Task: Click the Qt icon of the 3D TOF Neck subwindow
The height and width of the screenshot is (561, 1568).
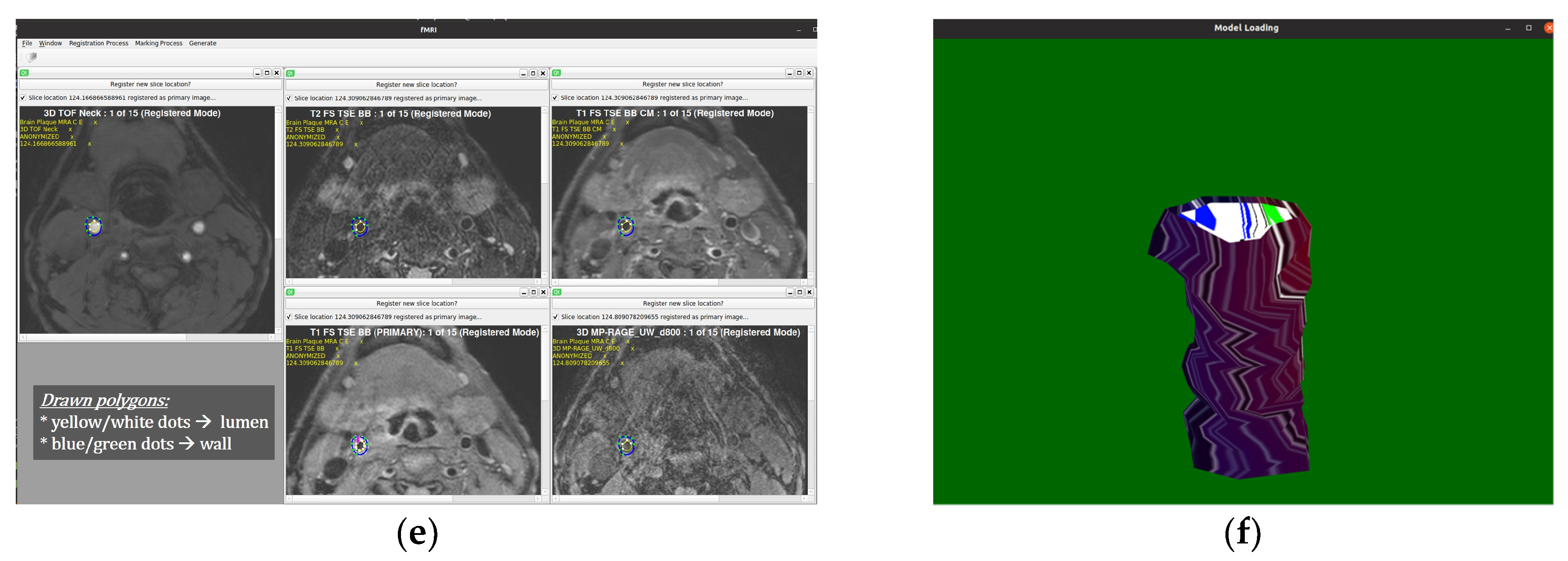Action: pyautogui.click(x=24, y=73)
